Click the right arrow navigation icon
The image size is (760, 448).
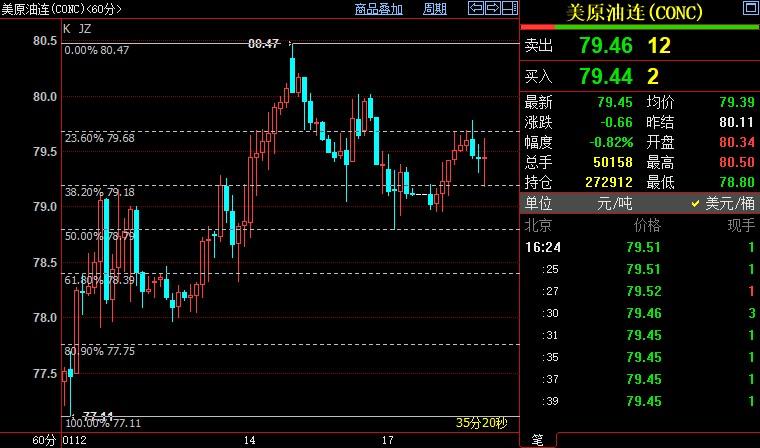(492, 9)
